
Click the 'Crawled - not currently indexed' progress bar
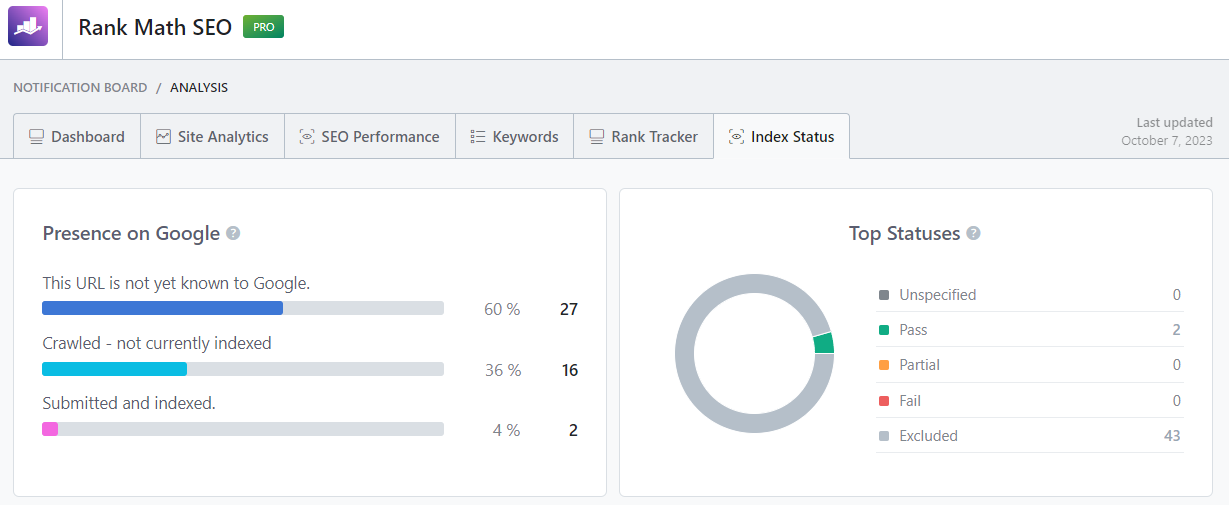point(243,369)
